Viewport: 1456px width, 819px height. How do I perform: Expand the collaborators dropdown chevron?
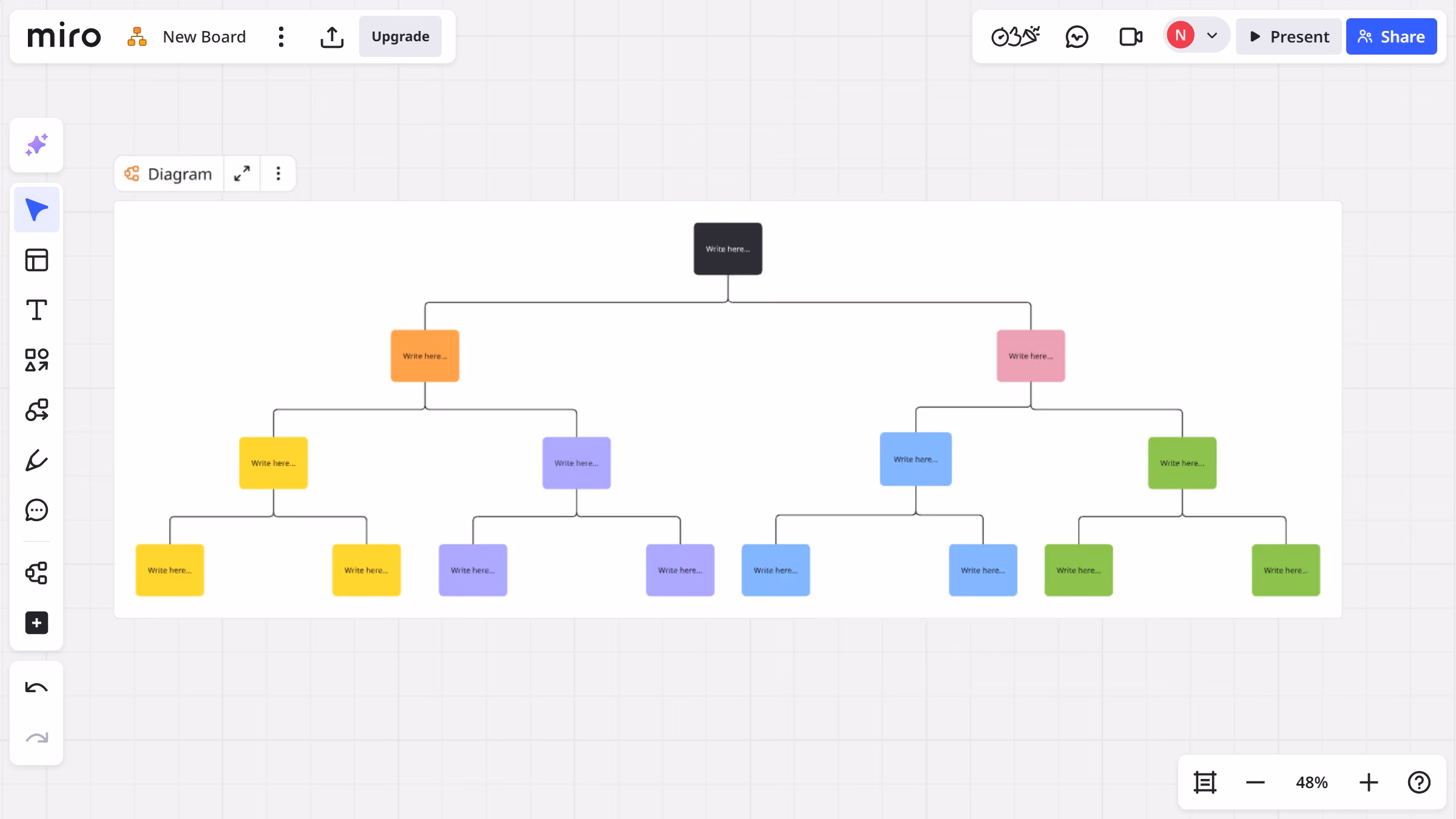(1212, 36)
